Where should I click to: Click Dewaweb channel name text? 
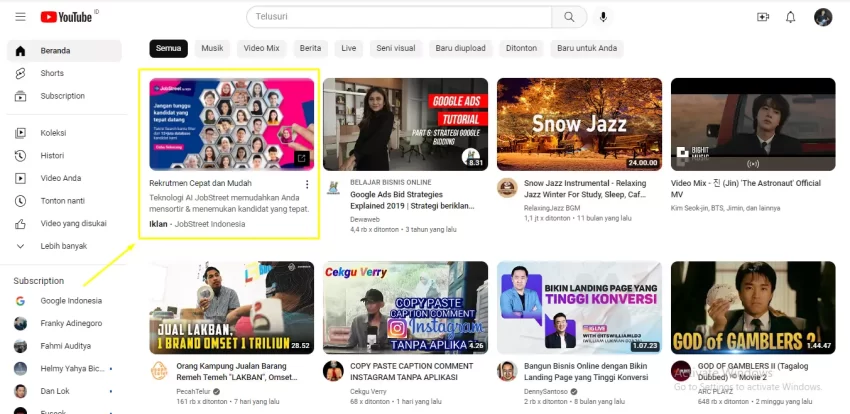tap(364, 219)
